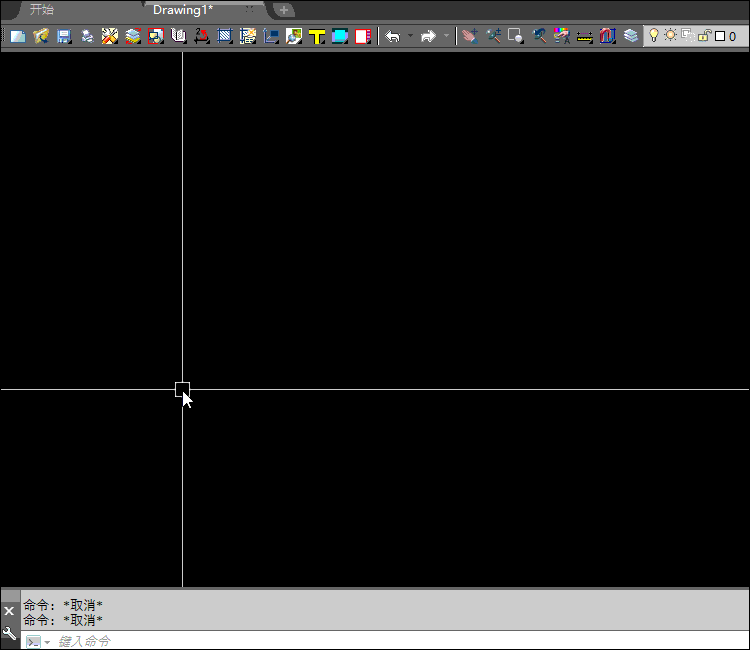Activate the realtime zoom plus/minus magnifier
This screenshot has height=650, width=750.
click(x=493, y=36)
